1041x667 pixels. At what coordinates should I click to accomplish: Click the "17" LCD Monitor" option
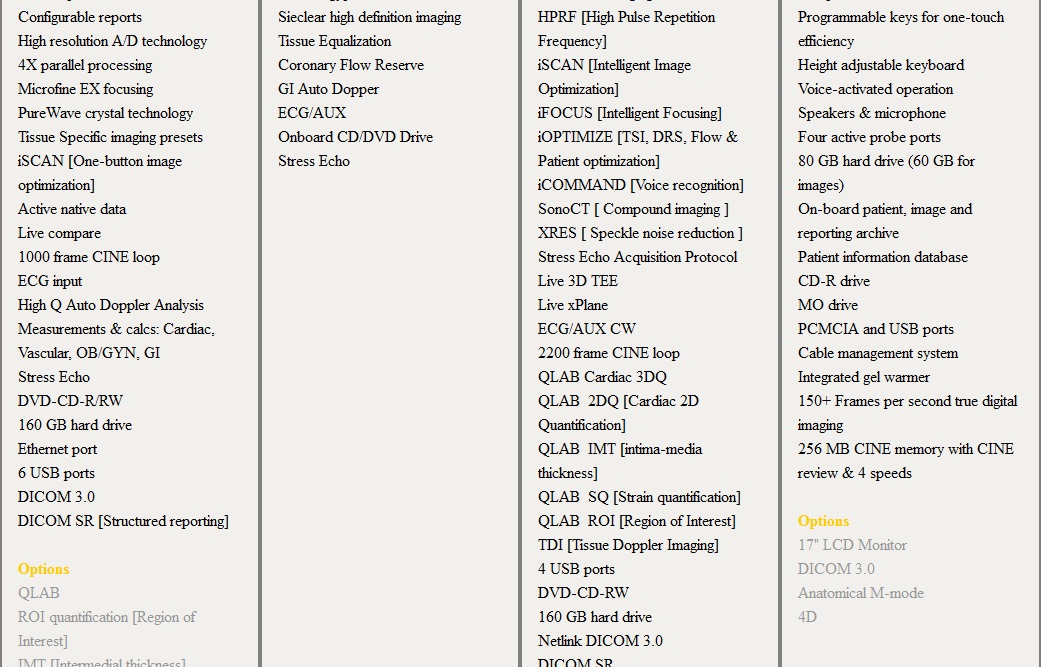pyautogui.click(x=852, y=545)
